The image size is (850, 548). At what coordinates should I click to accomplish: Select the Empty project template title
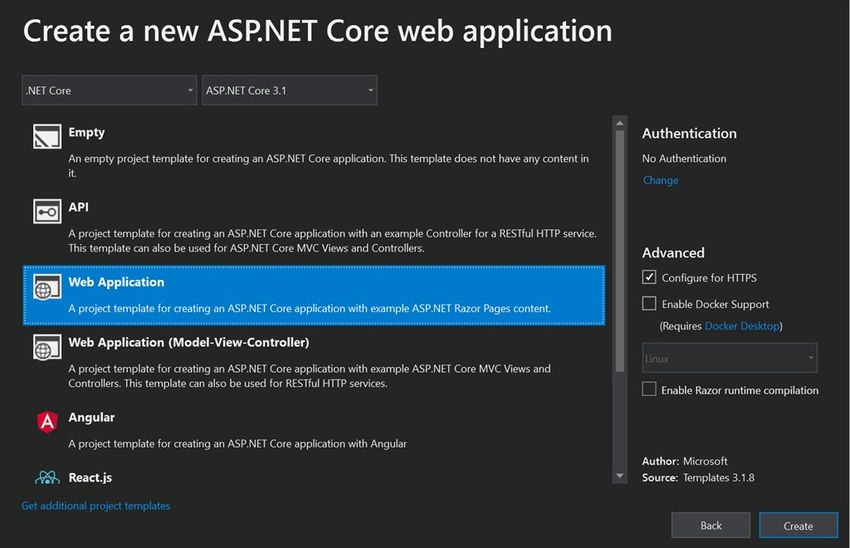(87, 132)
